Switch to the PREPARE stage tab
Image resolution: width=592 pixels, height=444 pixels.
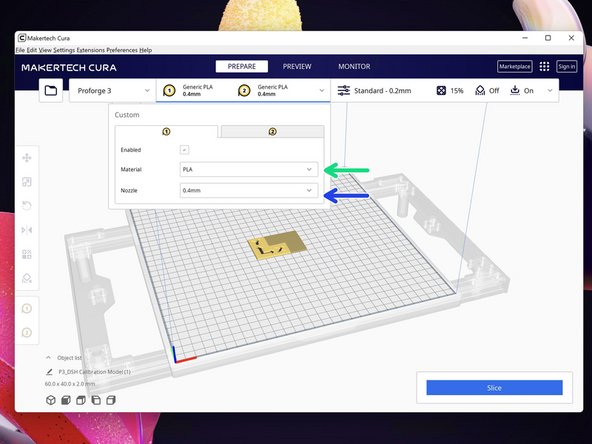pos(242,66)
